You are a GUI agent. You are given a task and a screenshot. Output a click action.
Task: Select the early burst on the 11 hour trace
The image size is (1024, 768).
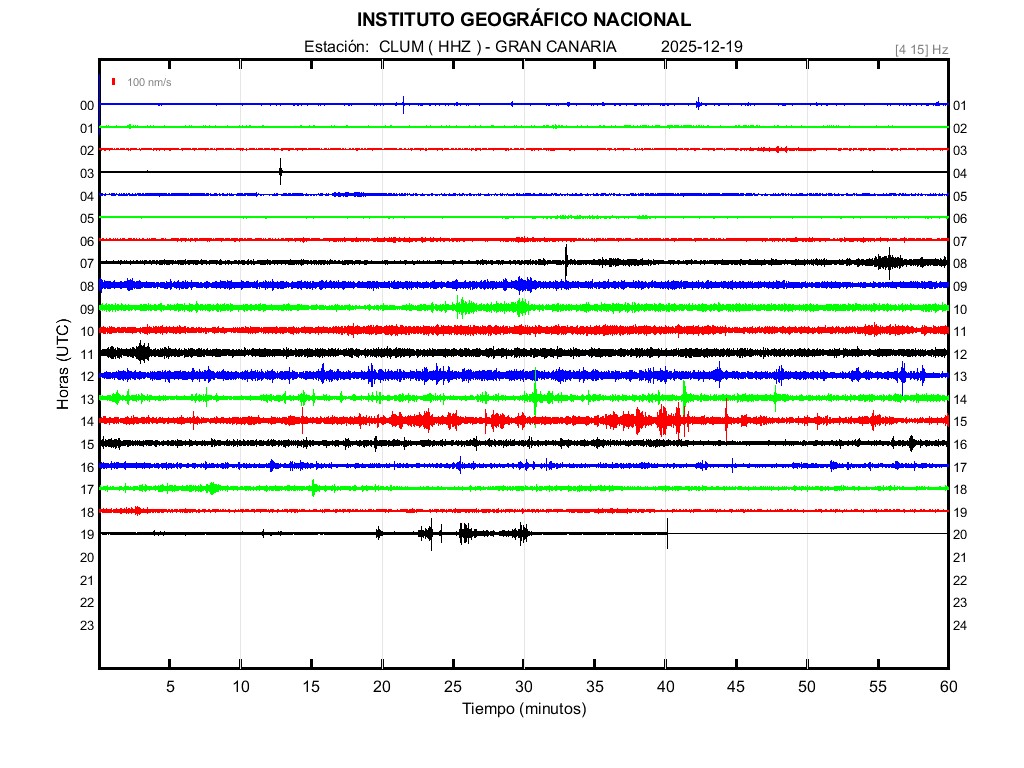tap(142, 352)
